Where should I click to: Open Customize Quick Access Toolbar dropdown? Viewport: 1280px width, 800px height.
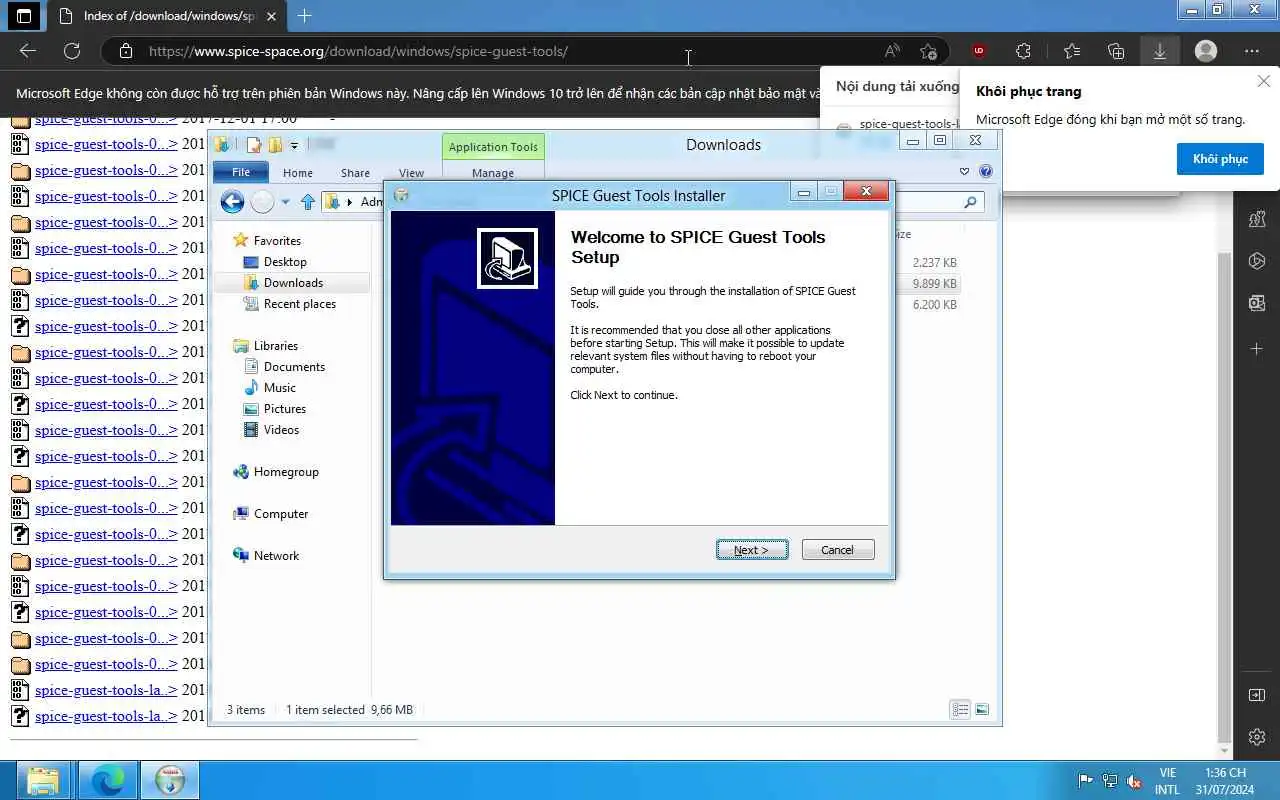coord(294,146)
